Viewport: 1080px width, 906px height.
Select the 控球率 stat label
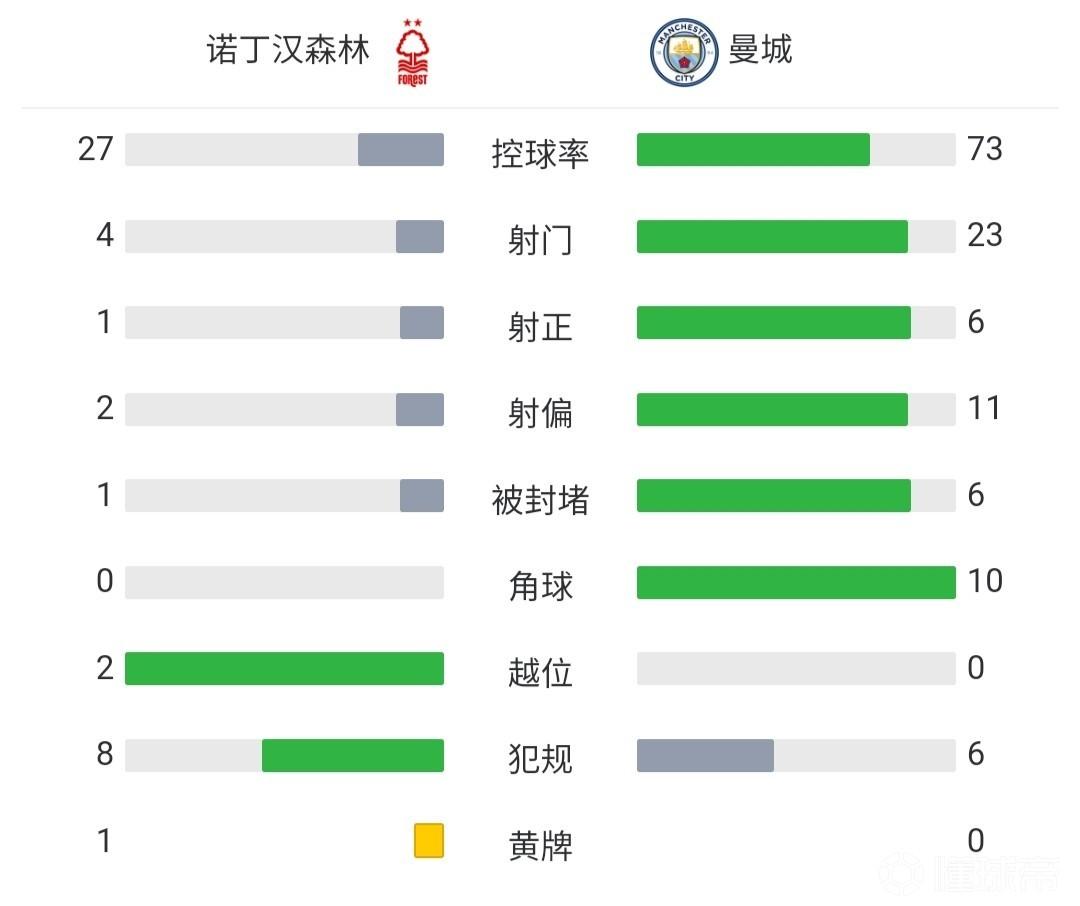point(540,153)
